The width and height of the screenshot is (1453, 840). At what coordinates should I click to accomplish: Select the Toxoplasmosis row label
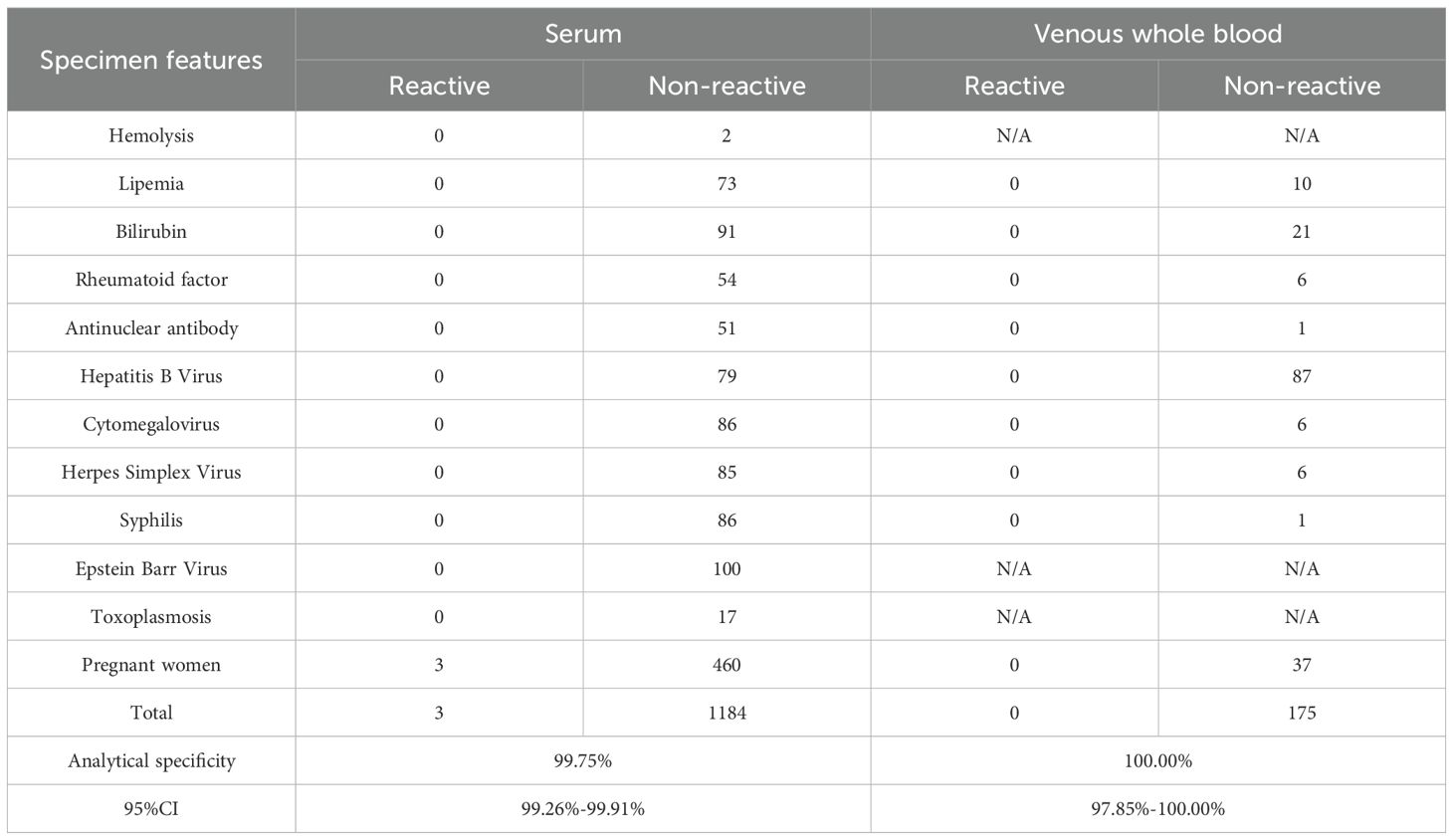[151, 617]
